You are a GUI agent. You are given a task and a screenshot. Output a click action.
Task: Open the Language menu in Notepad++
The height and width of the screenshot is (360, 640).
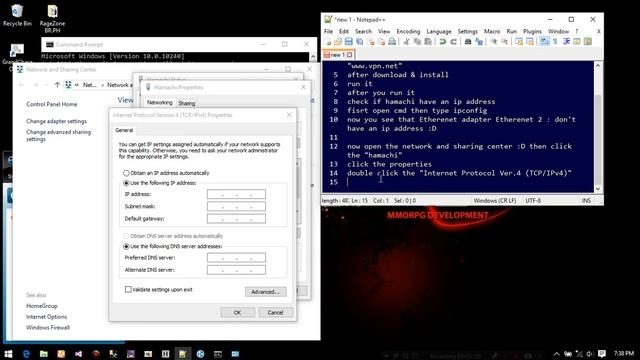(x=439, y=31)
